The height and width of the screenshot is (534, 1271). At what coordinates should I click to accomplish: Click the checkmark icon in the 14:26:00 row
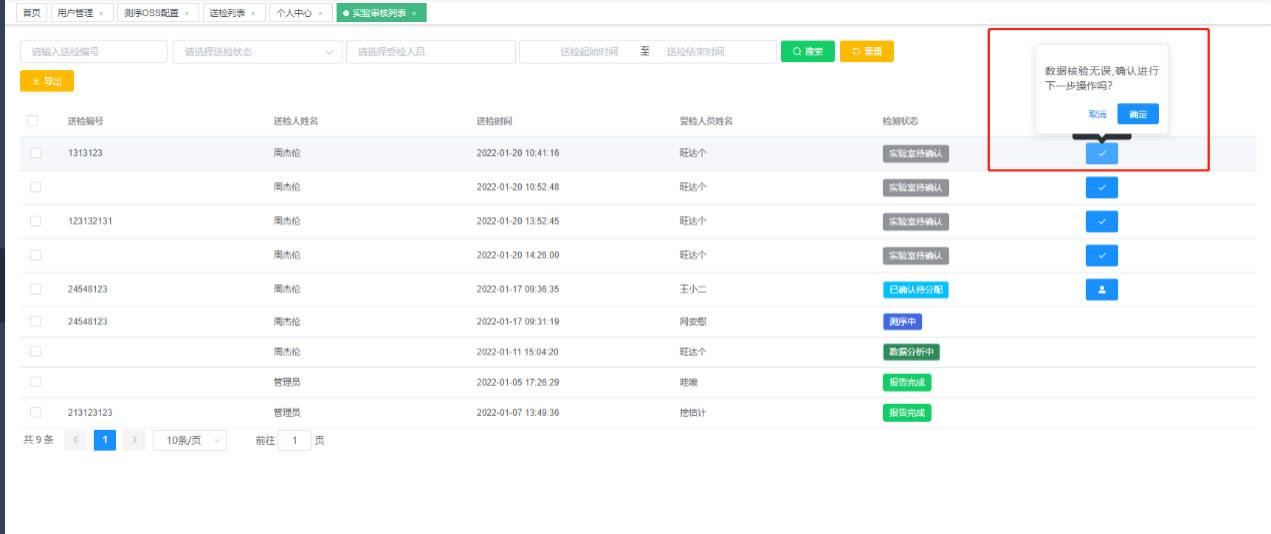(1101, 255)
